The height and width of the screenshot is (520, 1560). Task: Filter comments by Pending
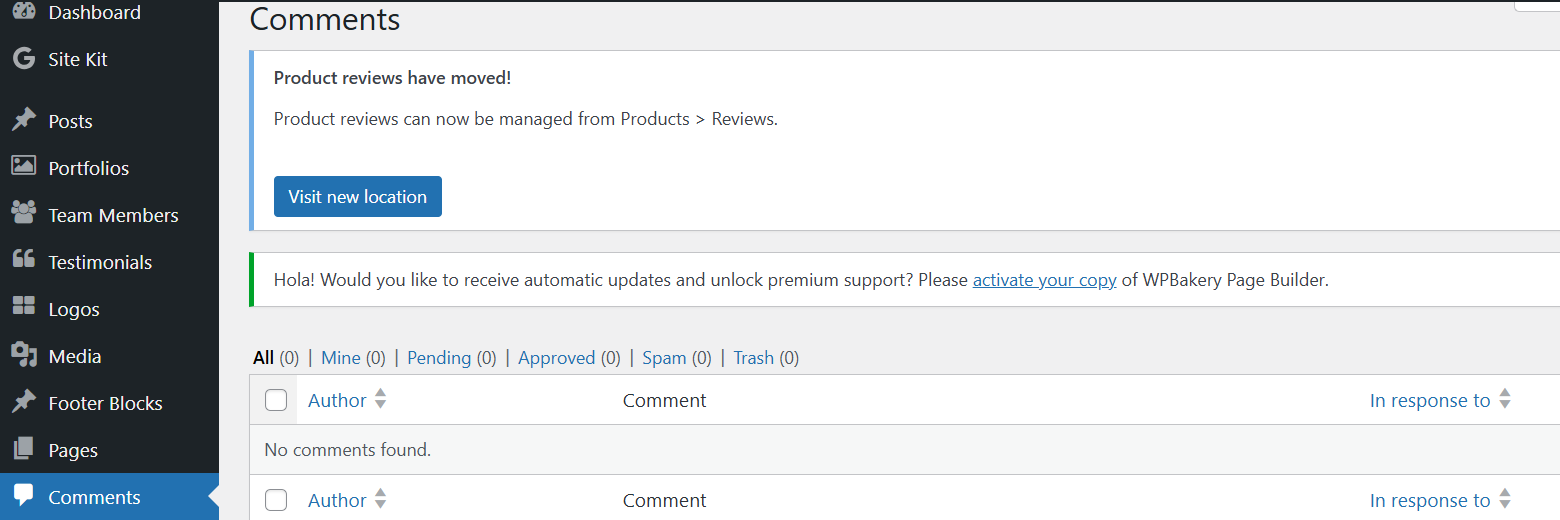pyautogui.click(x=439, y=358)
